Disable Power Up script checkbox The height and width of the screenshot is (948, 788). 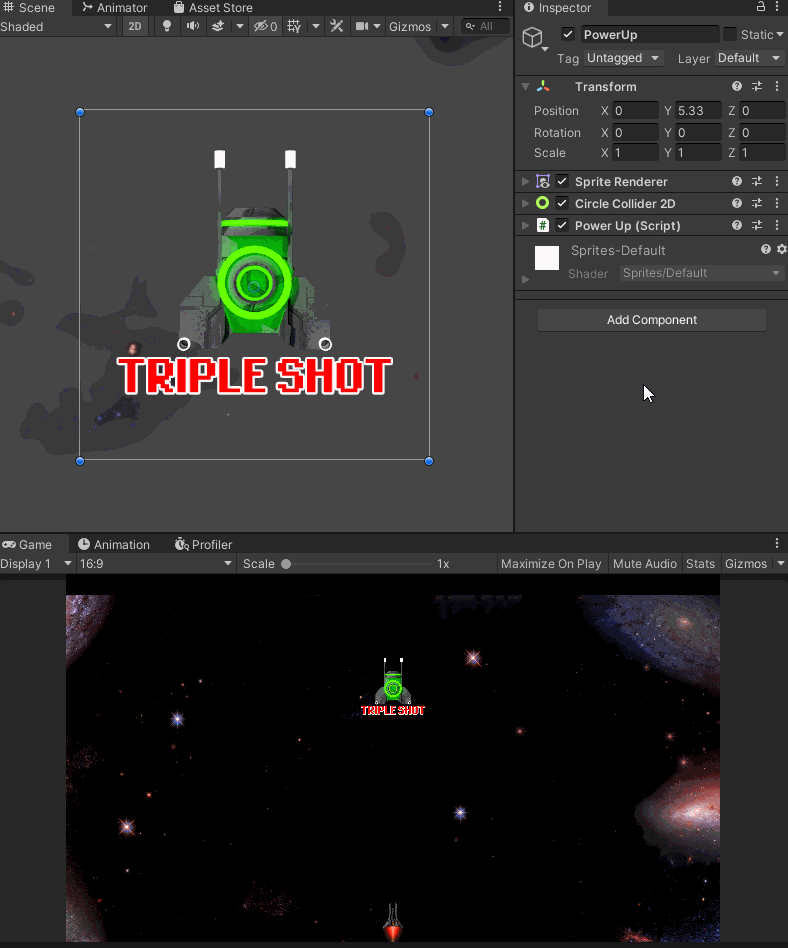click(x=562, y=226)
